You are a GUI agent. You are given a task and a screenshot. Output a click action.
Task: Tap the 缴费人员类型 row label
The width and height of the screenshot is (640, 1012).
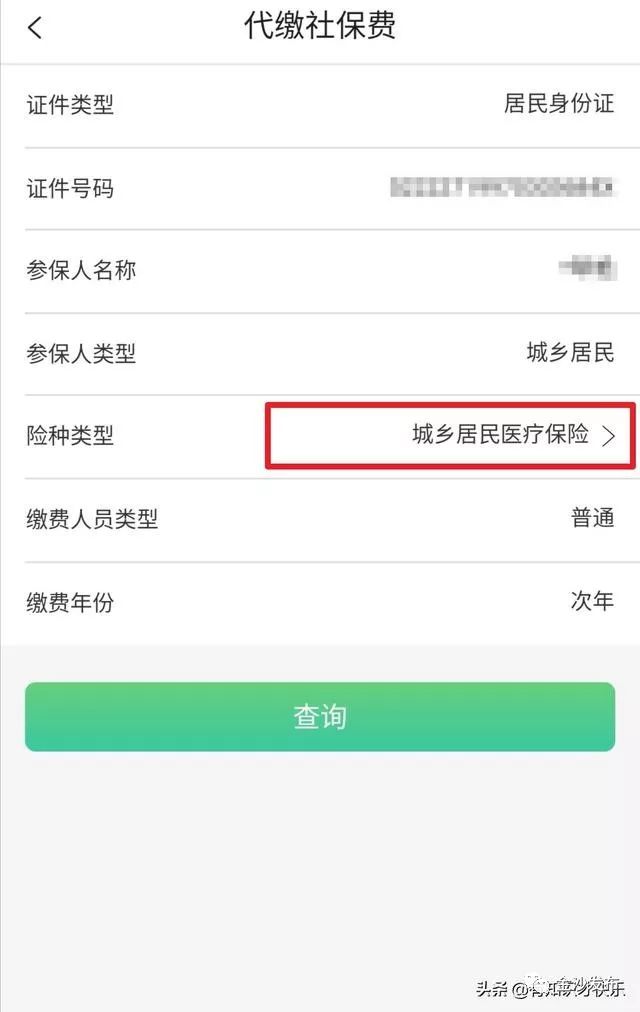coord(92,519)
